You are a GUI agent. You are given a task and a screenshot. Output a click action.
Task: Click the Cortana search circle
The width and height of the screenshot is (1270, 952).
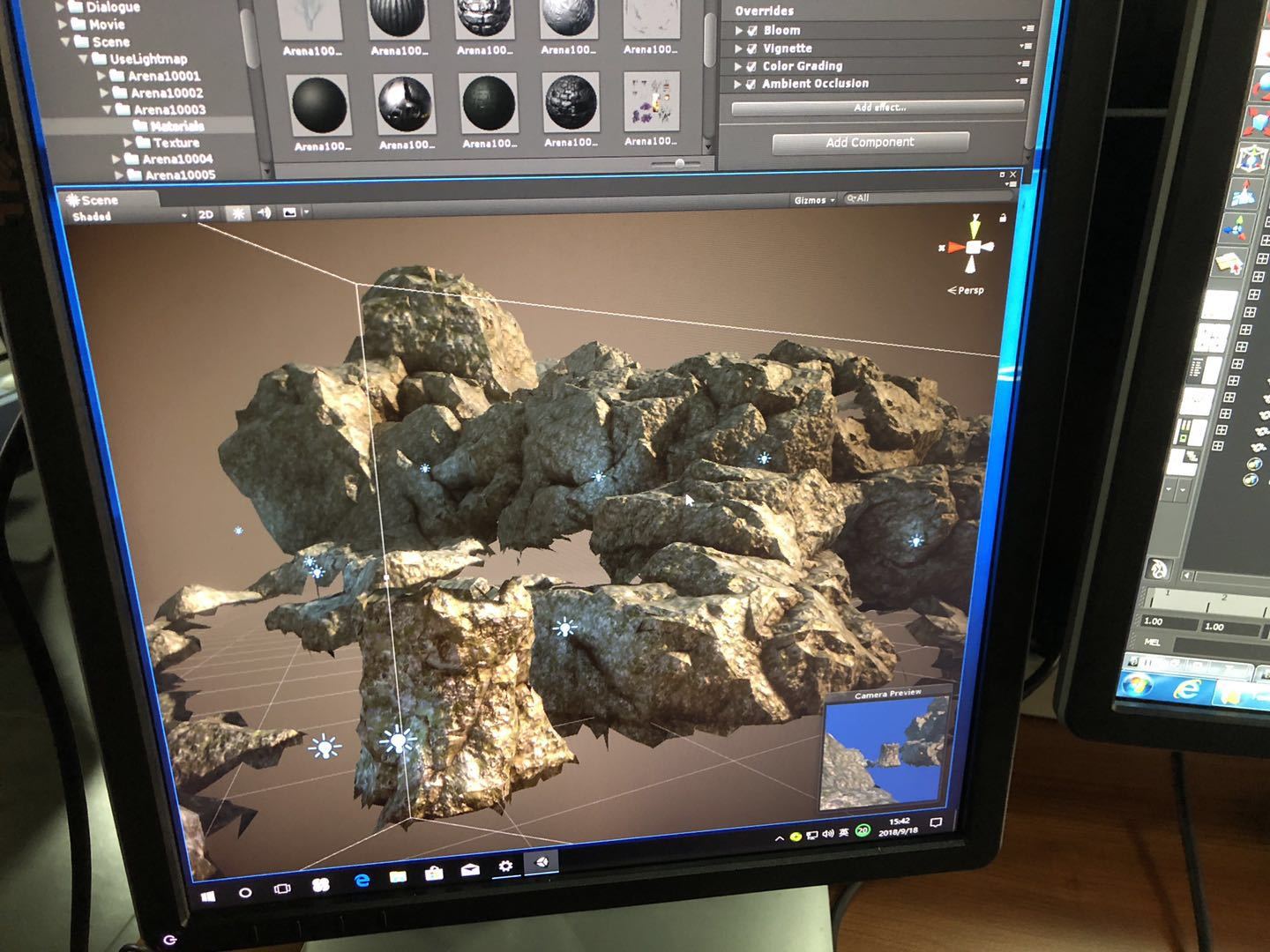coord(245,892)
